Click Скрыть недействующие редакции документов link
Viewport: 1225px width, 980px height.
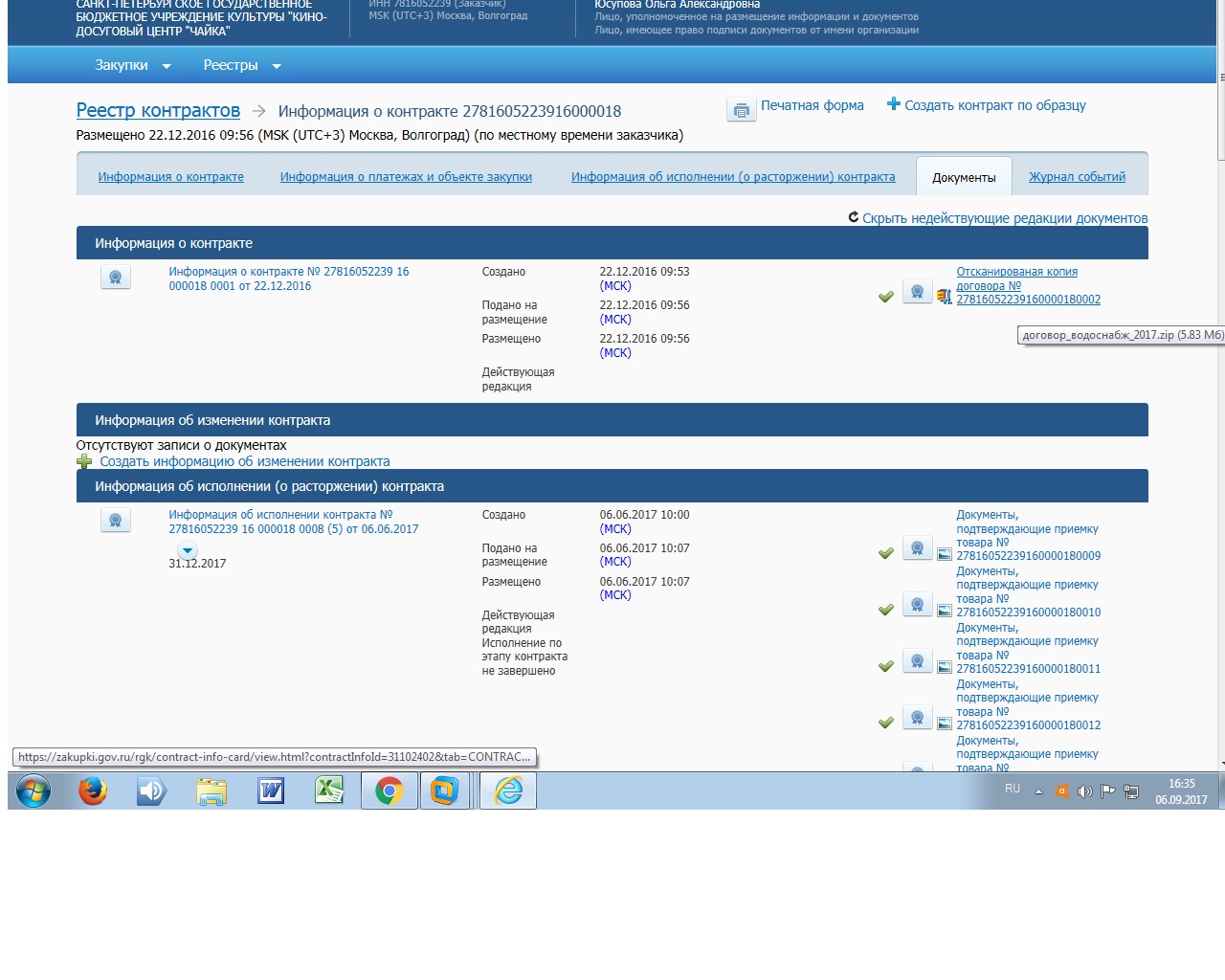pyautogui.click(x=1005, y=218)
